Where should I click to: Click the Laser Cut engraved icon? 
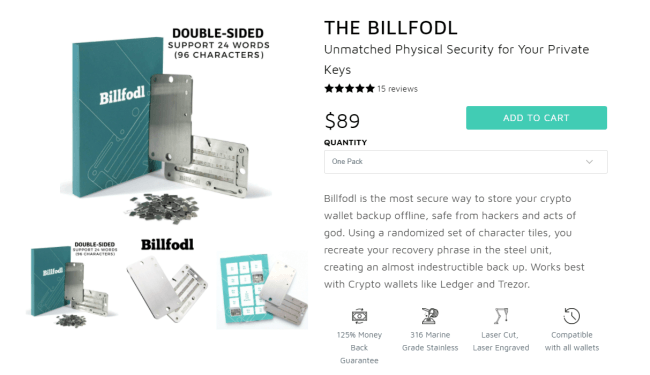pos(501,316)
